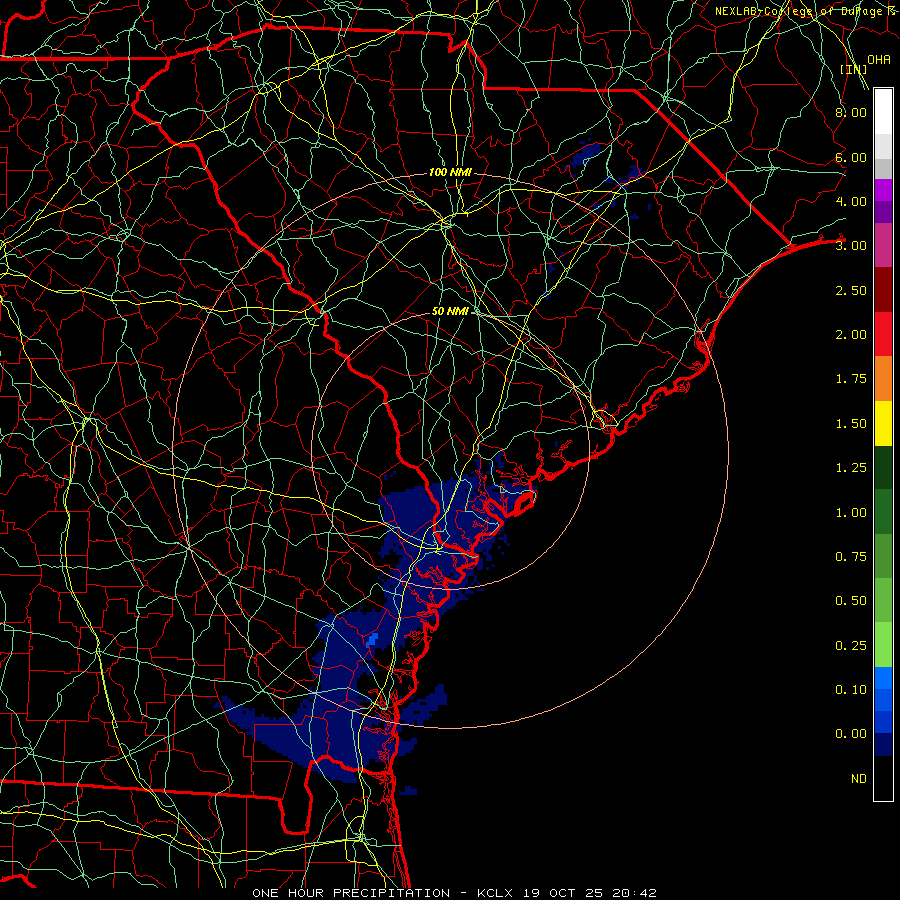Click the lightest green legend swatch
Image resolution: width=900 pixels, height=900 pixels.
point(883,645)
